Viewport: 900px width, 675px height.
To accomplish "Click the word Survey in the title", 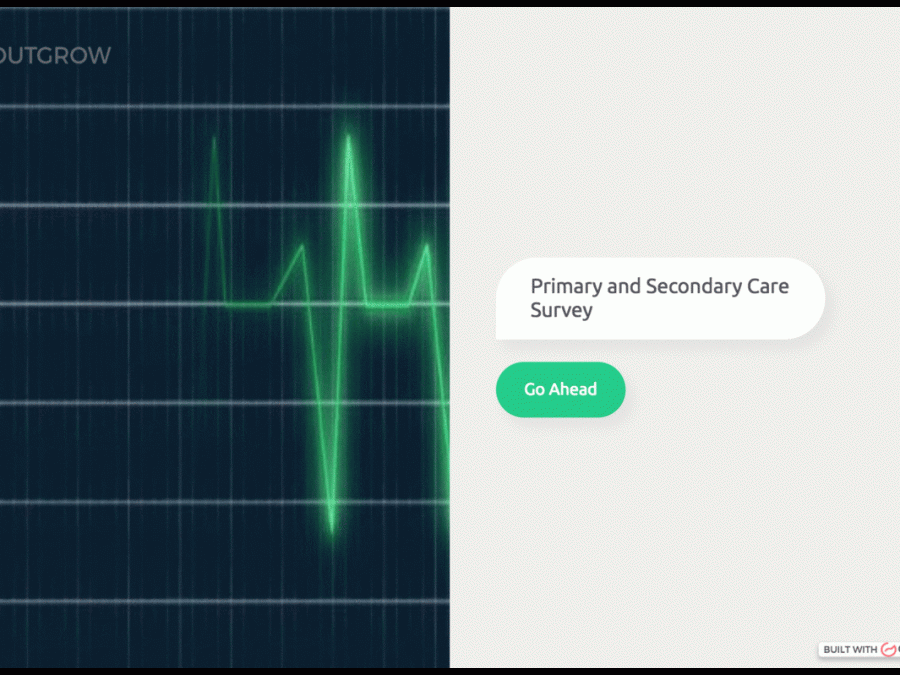I will 562,311.
